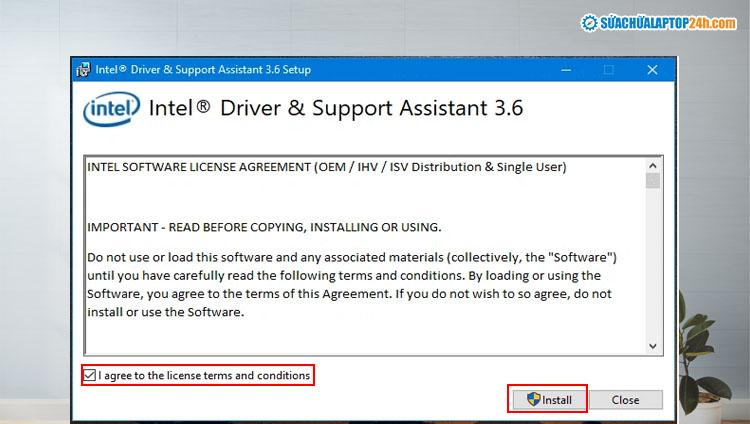Screen dimensions: 750x424
Task: Click the Close button
Action: (x=626, y=400)
